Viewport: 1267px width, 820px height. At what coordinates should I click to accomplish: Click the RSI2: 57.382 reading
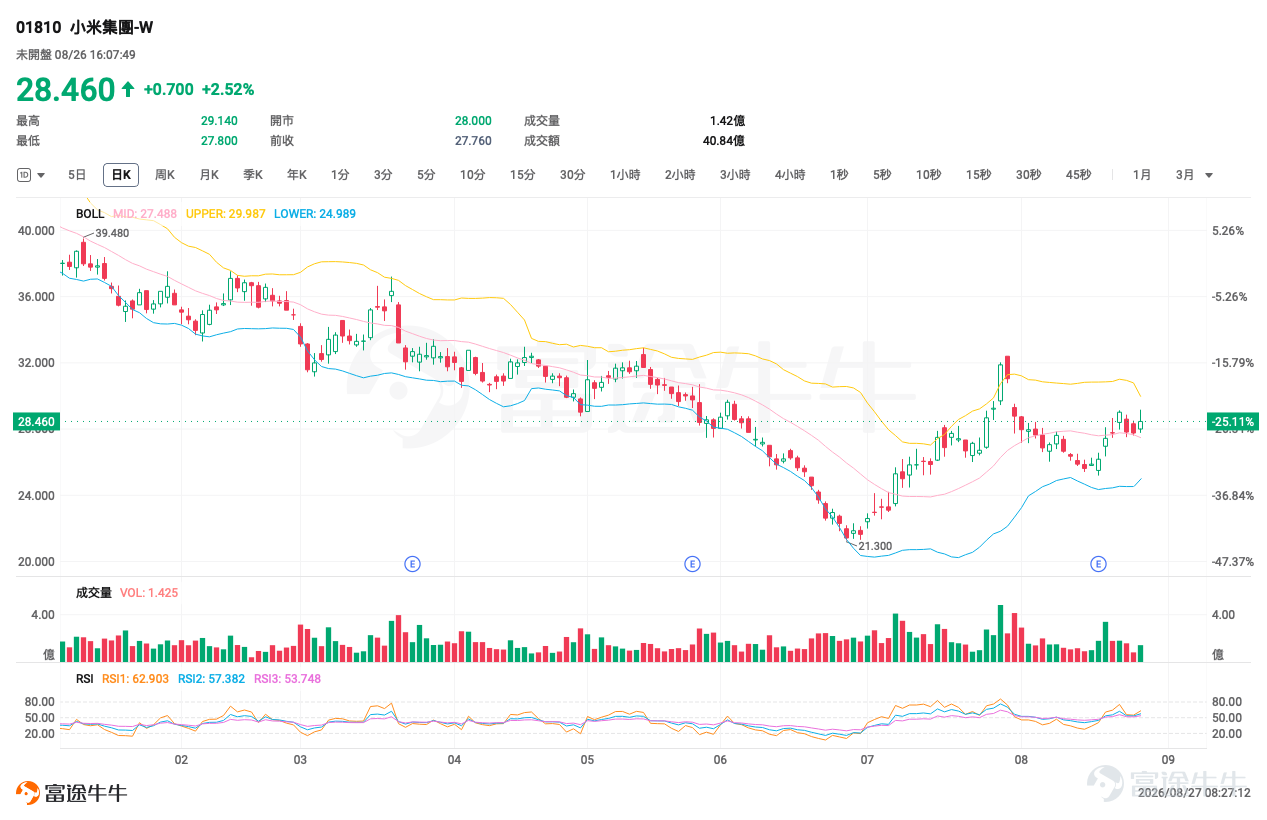tap(212, 678)
